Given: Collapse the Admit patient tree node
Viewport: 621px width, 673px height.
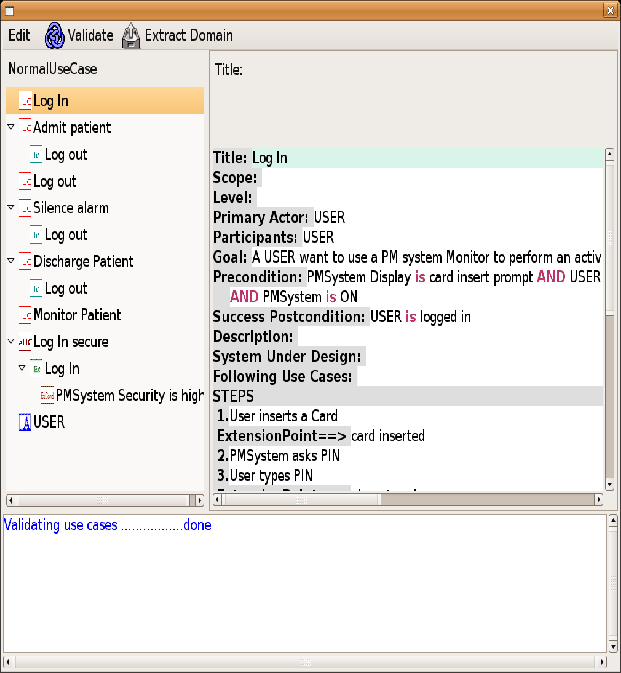Looking at the screenshot, I should coord(11,127).
